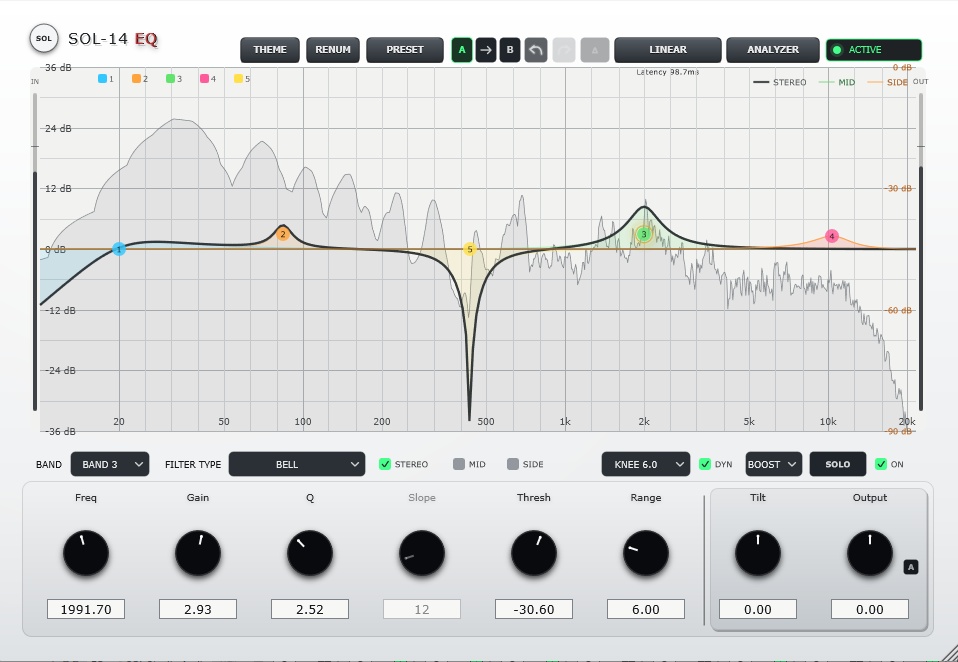Toggle the band ON checkbox
The width and height of the screenshot is (958, 662).
[881, 464]
